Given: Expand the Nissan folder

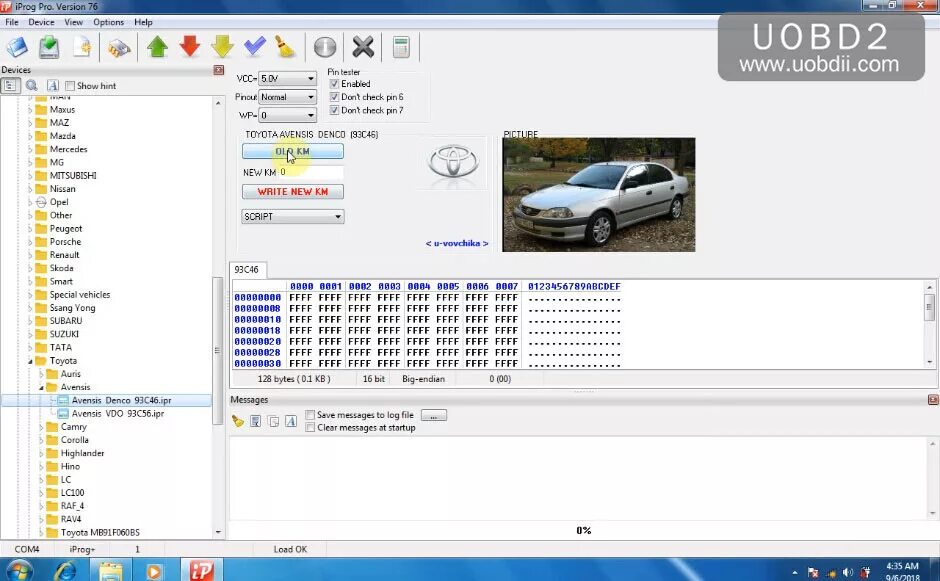Looking at the screenshot, I should tap(30, 189).
